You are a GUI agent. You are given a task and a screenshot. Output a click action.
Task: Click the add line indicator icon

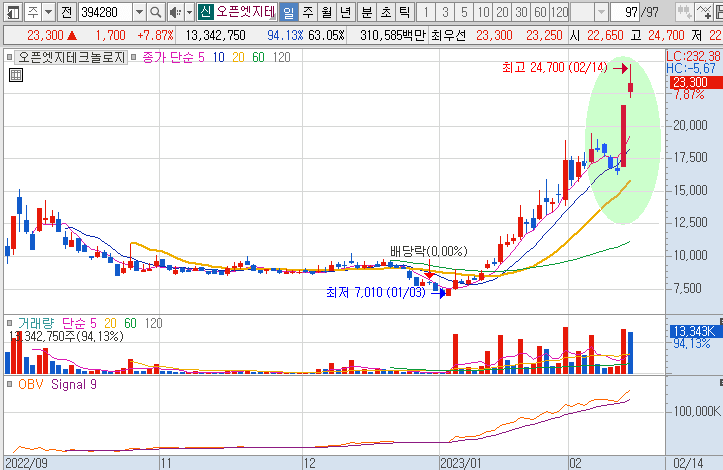click(x=704, y=12)
